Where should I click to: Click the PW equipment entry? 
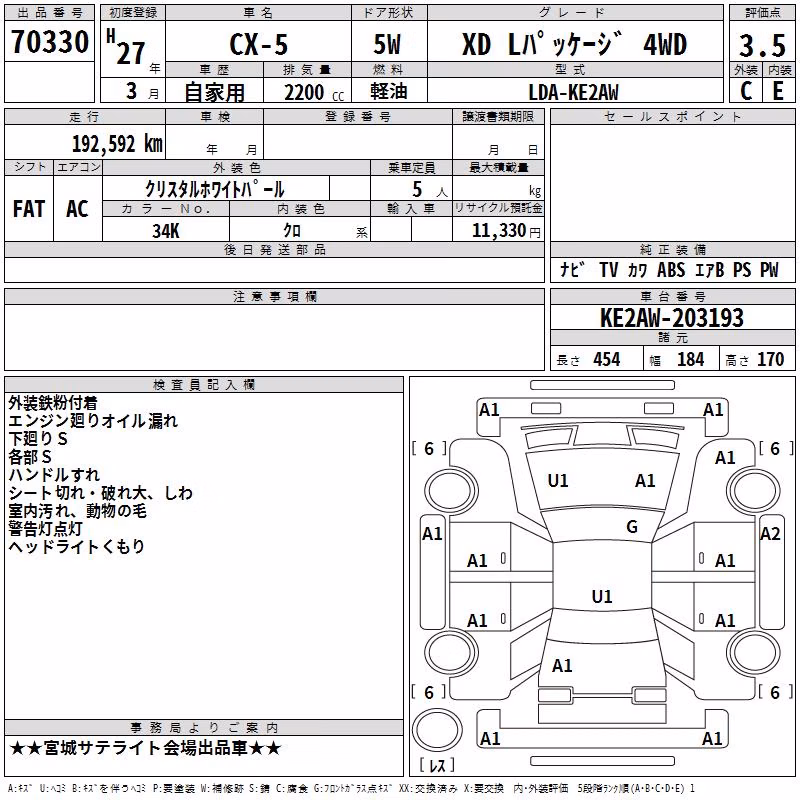coord(770,270)
